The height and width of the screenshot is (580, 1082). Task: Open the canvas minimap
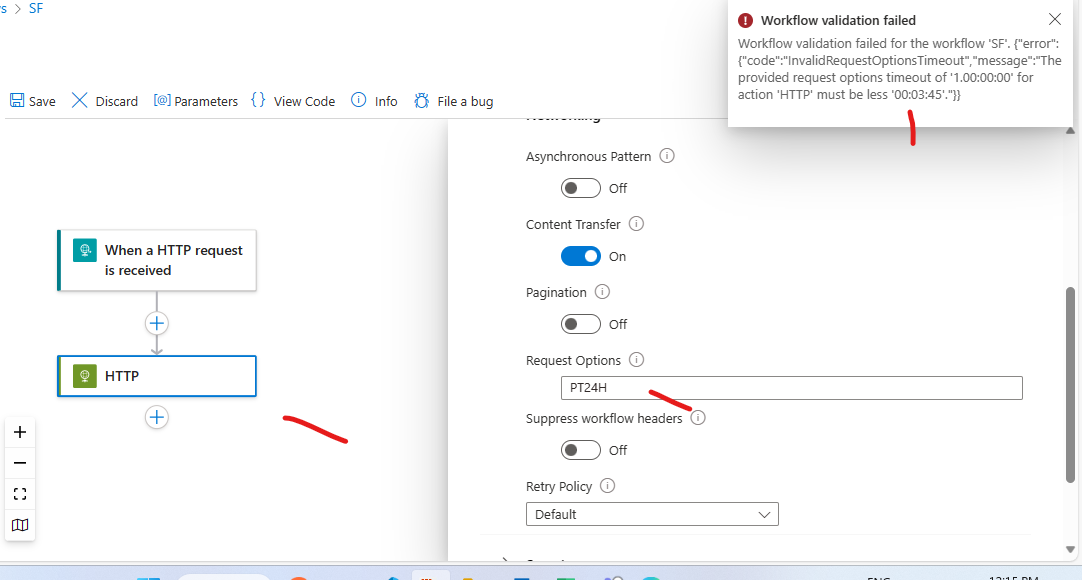[20, 525]
